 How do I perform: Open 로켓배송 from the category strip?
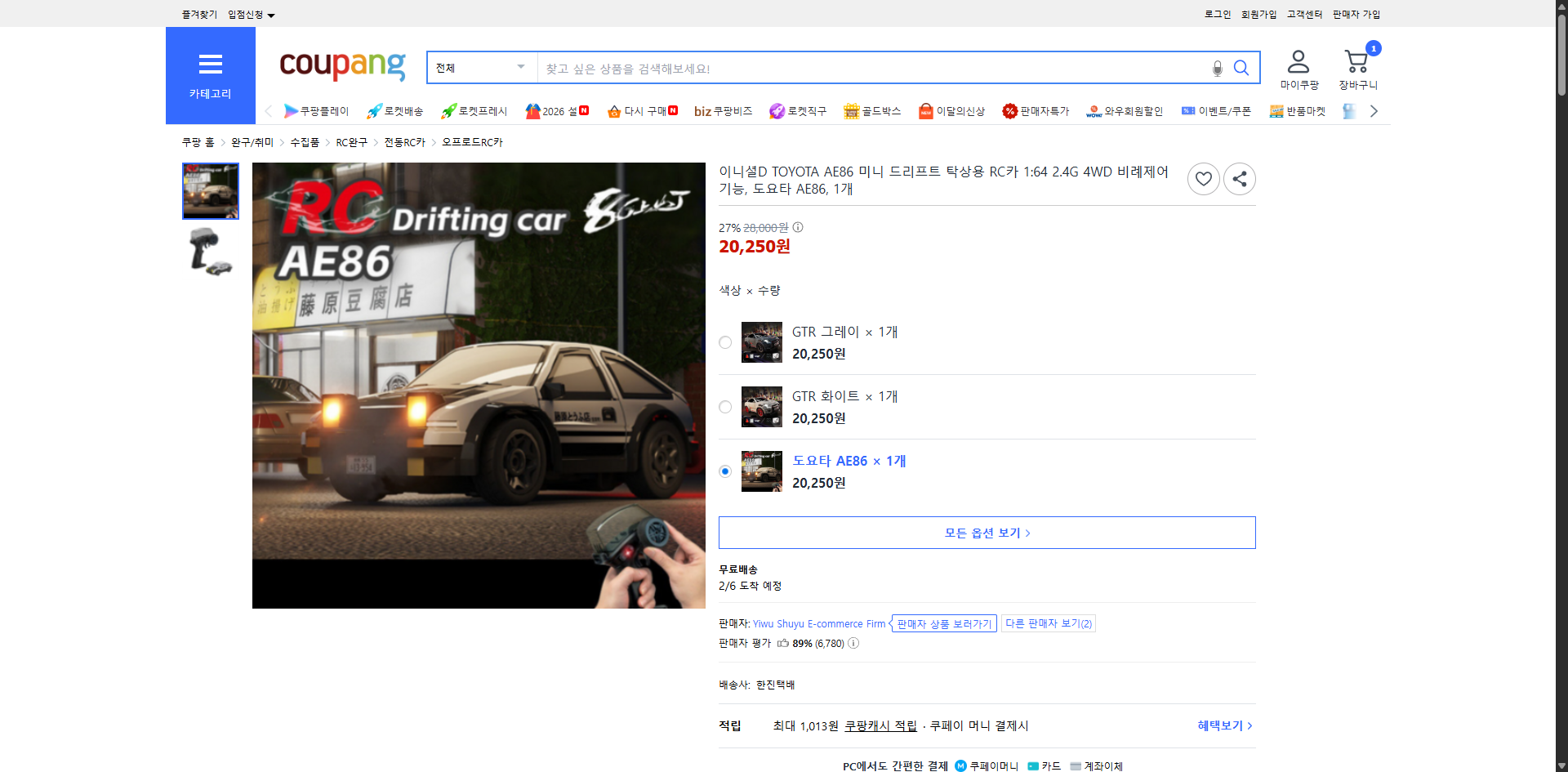(394, 111)
